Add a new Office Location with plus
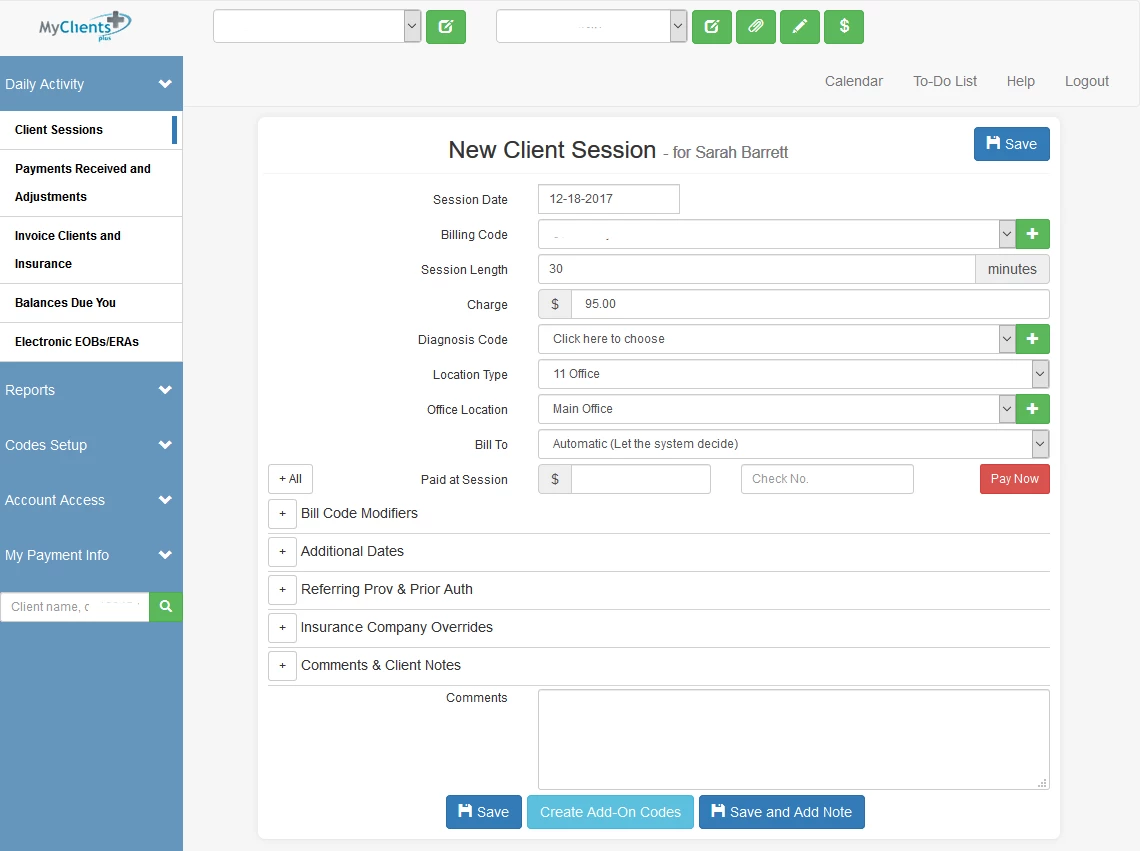1141x851 pixels. (1033, 409)
